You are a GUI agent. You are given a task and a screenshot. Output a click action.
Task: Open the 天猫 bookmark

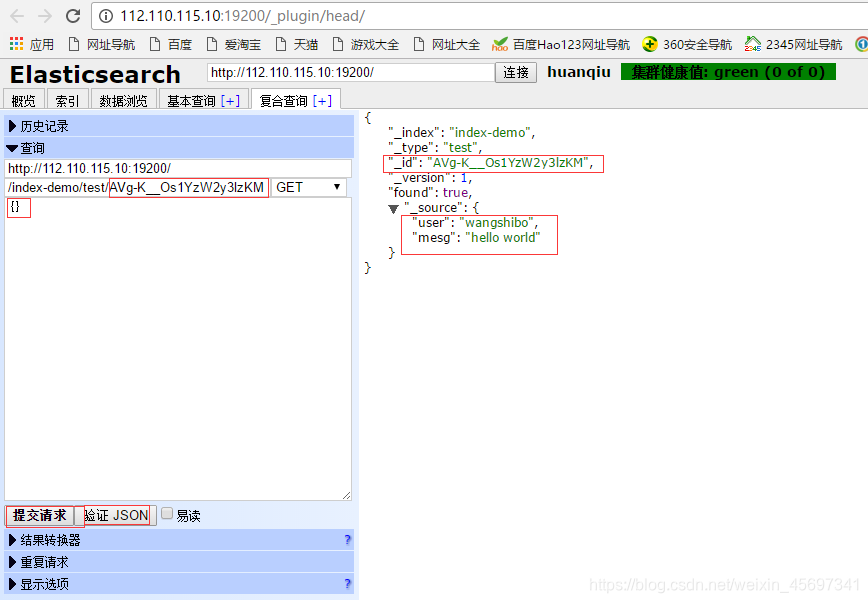tap(297, 44)
